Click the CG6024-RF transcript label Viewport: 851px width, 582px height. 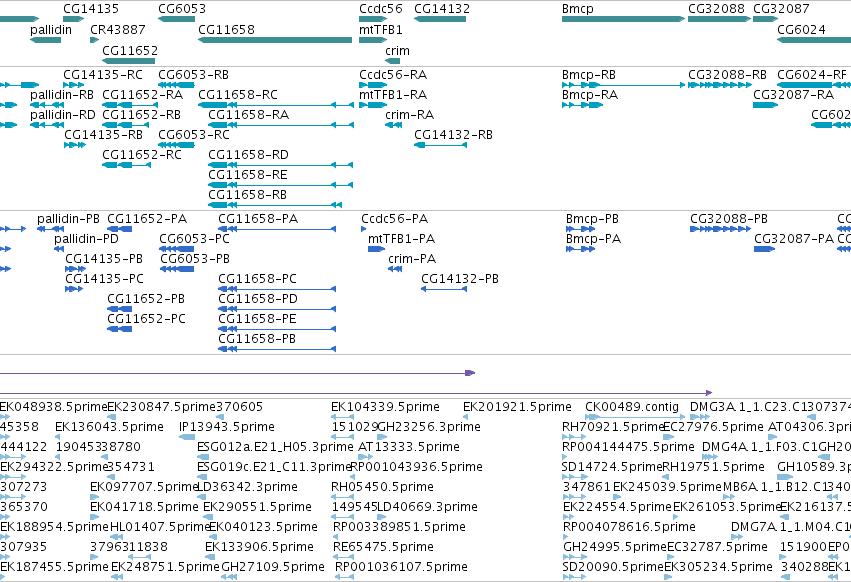coord(811,74)
